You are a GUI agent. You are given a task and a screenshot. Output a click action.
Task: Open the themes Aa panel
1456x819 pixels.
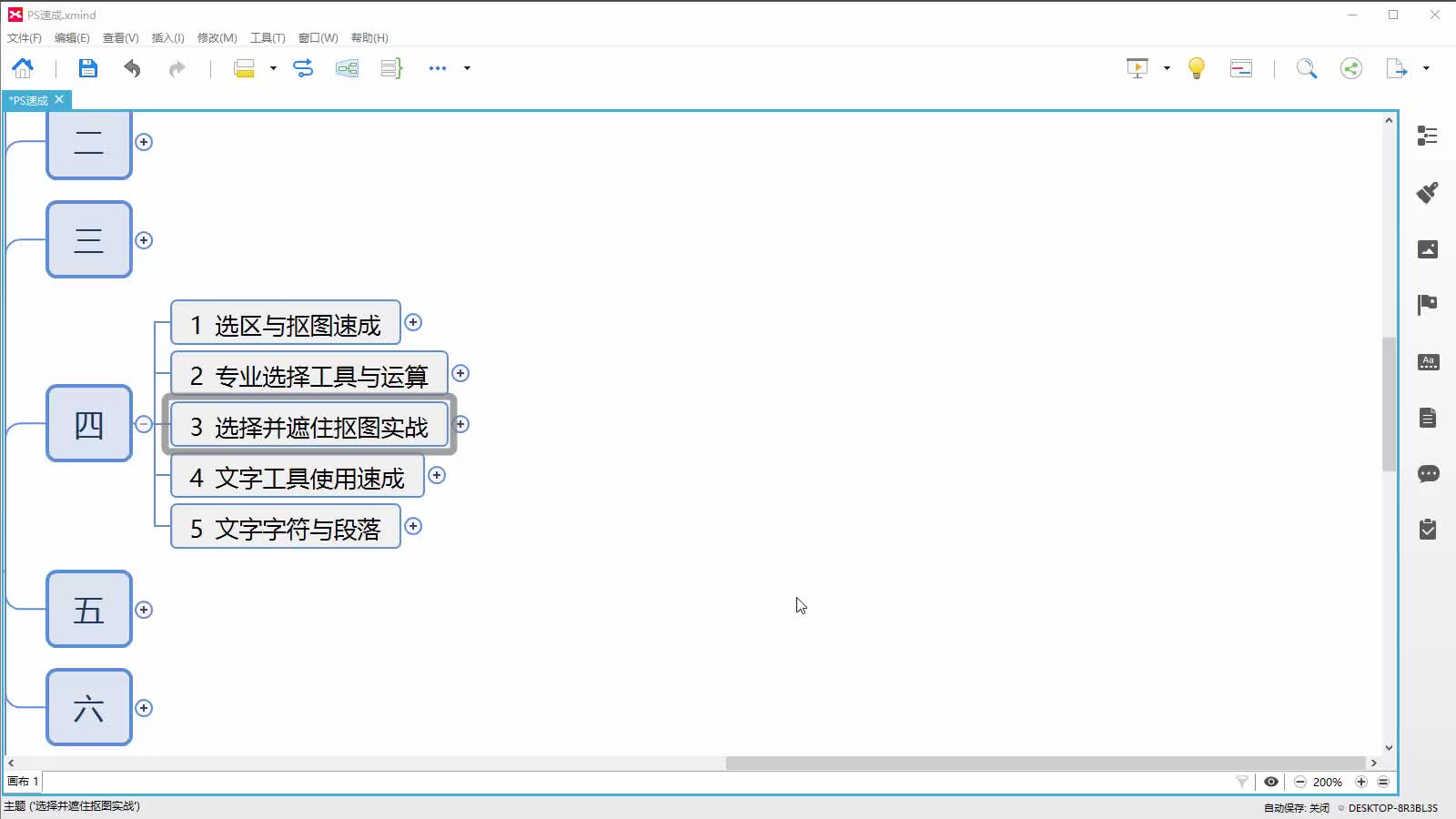pyautogui.click(x=1428, y=361)
